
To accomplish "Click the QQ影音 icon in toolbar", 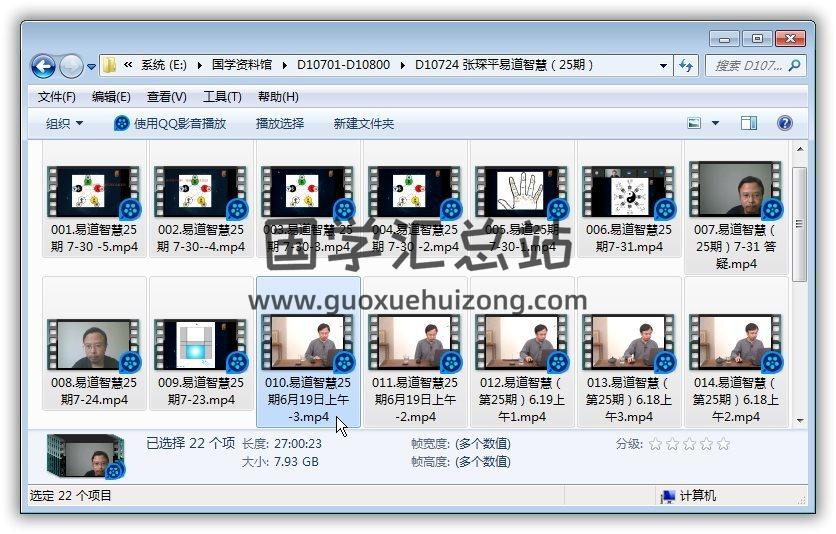I will 122,124.
